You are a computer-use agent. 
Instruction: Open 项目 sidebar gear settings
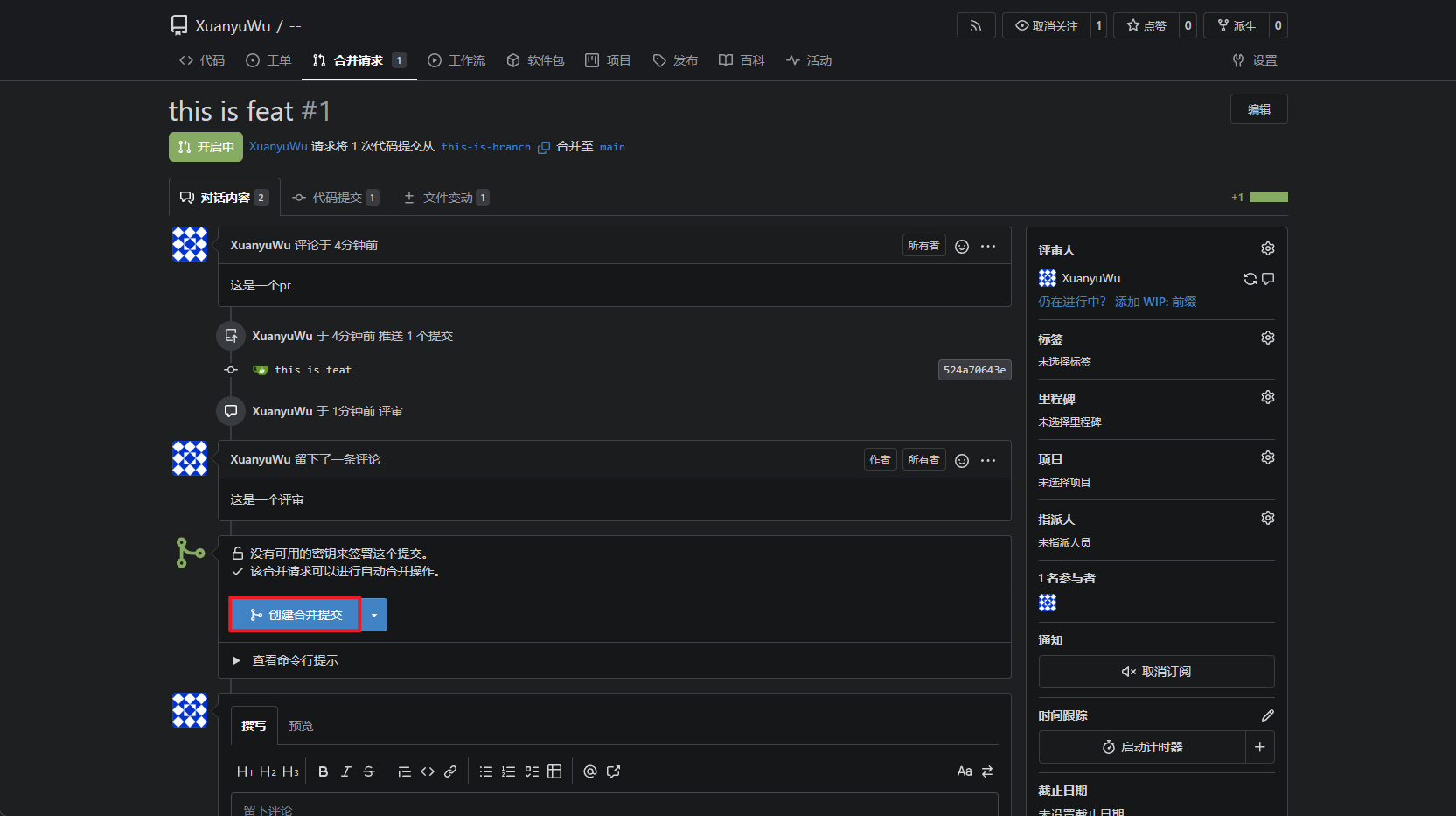pyautogui.click(x=1267, y=457)
